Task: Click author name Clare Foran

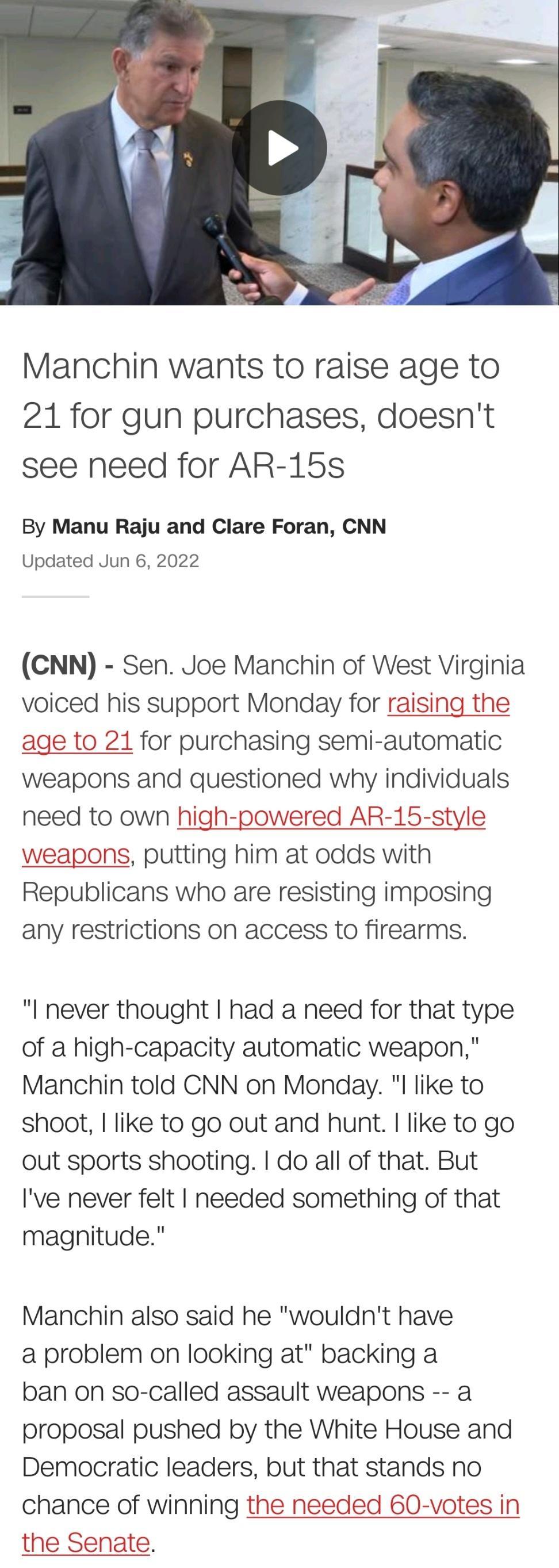Action: [x=274, y=525]
